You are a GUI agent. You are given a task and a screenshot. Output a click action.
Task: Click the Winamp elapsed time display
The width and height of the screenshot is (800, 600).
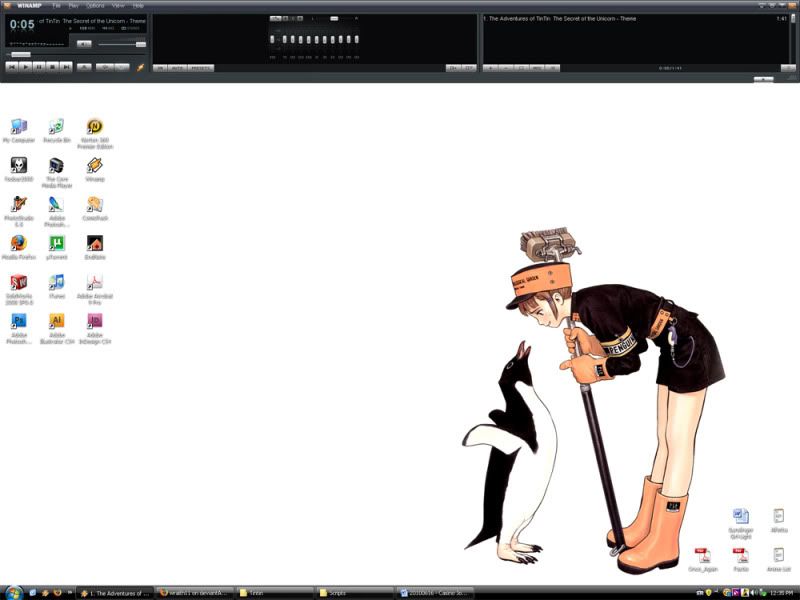pos(22,24)
